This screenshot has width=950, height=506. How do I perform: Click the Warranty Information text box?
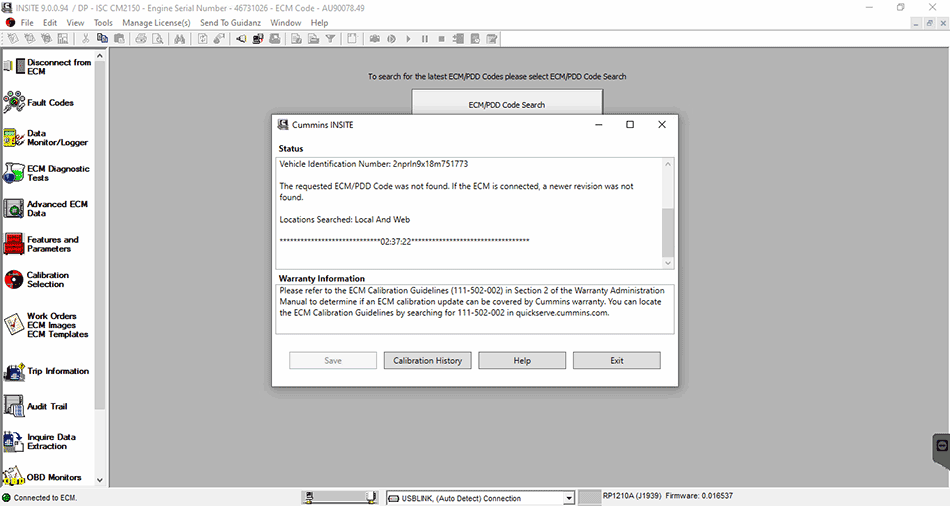(x=474, y=310)
